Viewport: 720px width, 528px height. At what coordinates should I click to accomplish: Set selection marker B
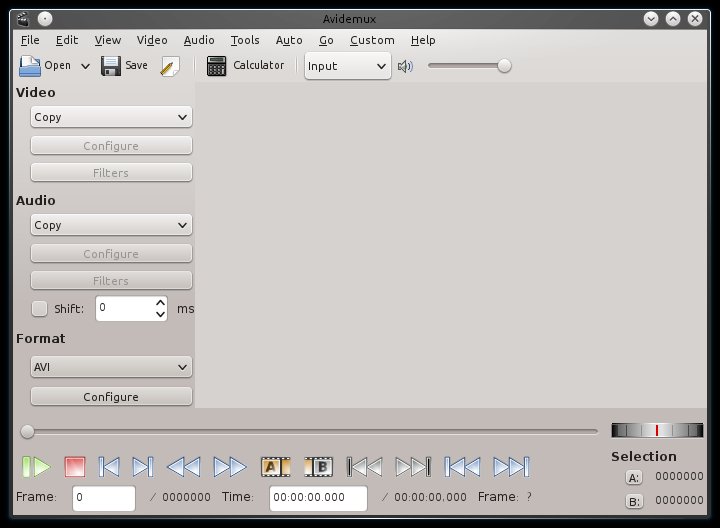click(319, 467)
